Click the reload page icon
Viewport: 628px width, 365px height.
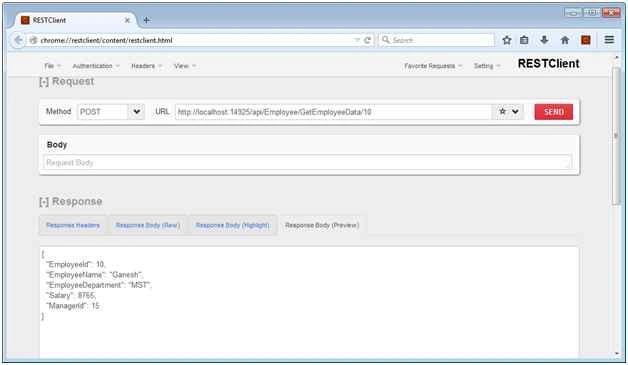click(x=367, y=40)
